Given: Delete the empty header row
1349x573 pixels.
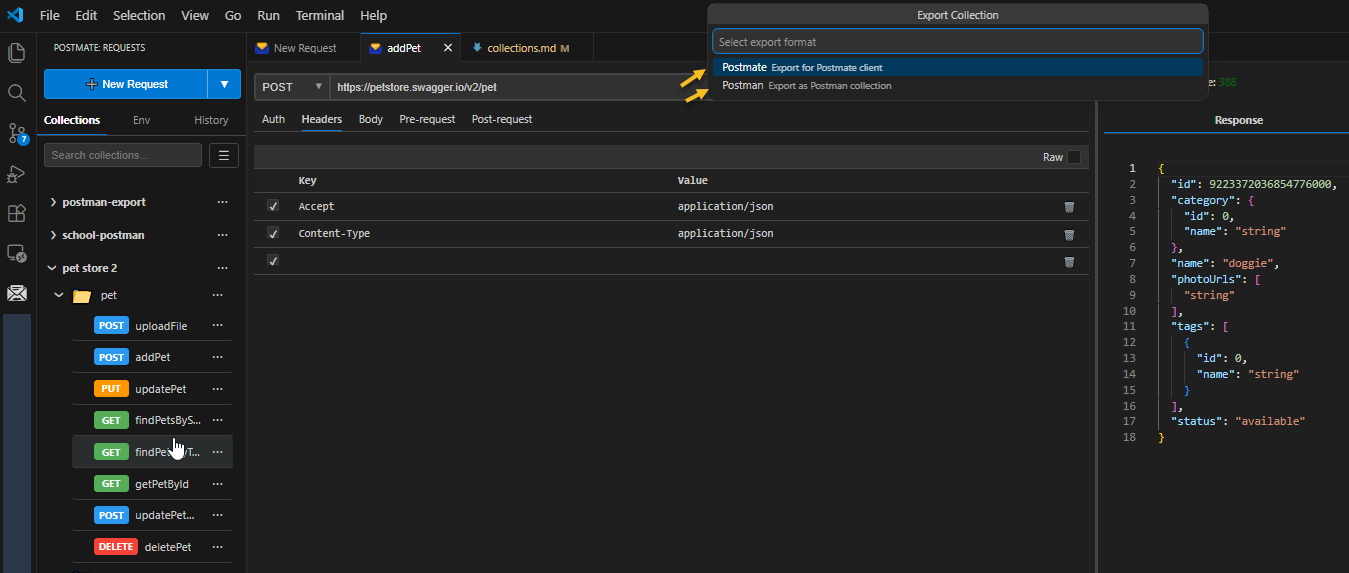Looking at the screenshot, I should [1069, 261].
